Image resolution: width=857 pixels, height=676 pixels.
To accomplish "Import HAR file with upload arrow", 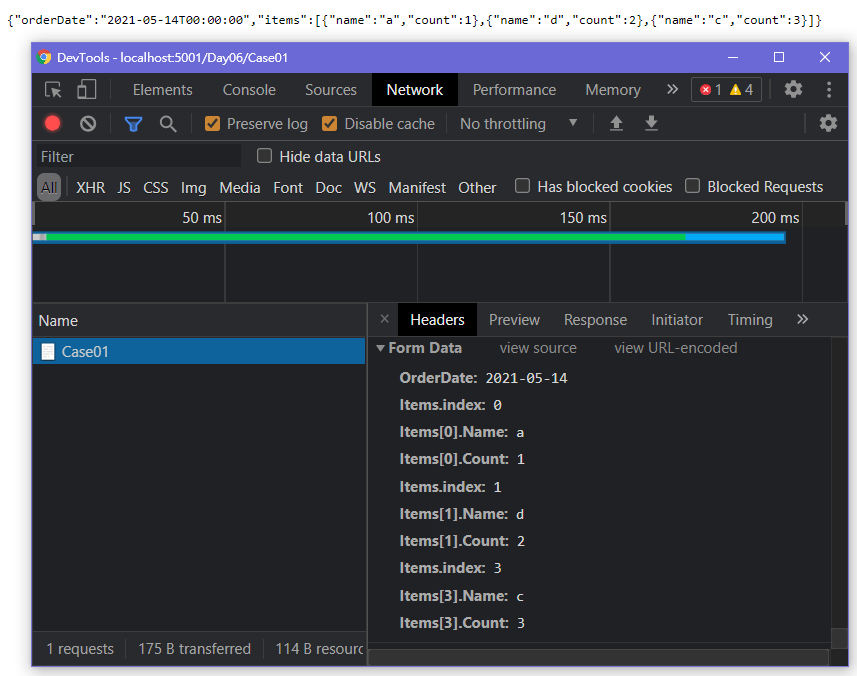I will click(616, 124).
